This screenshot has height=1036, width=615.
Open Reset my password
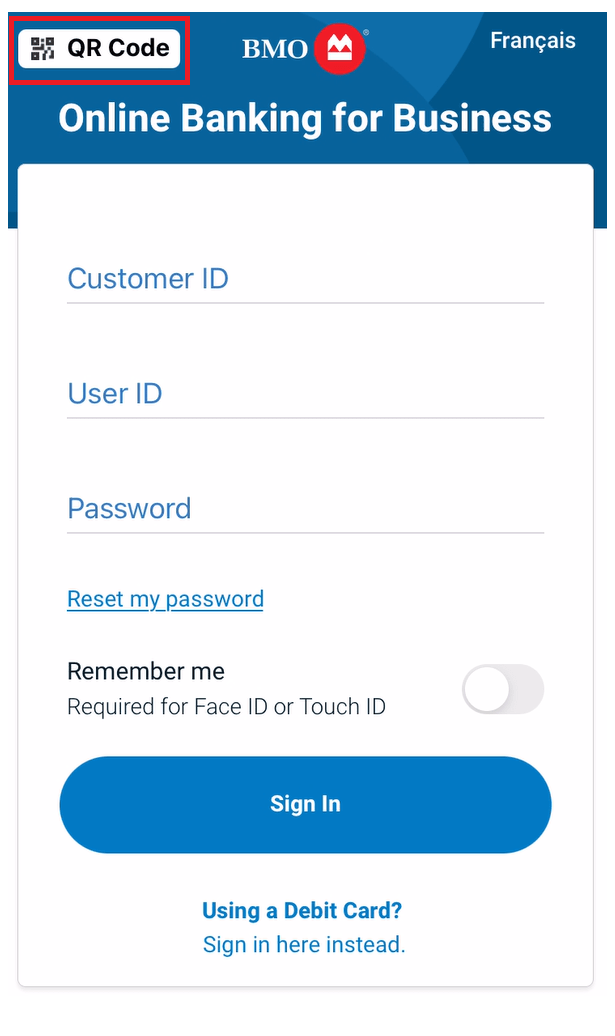[x=165, y=598]
